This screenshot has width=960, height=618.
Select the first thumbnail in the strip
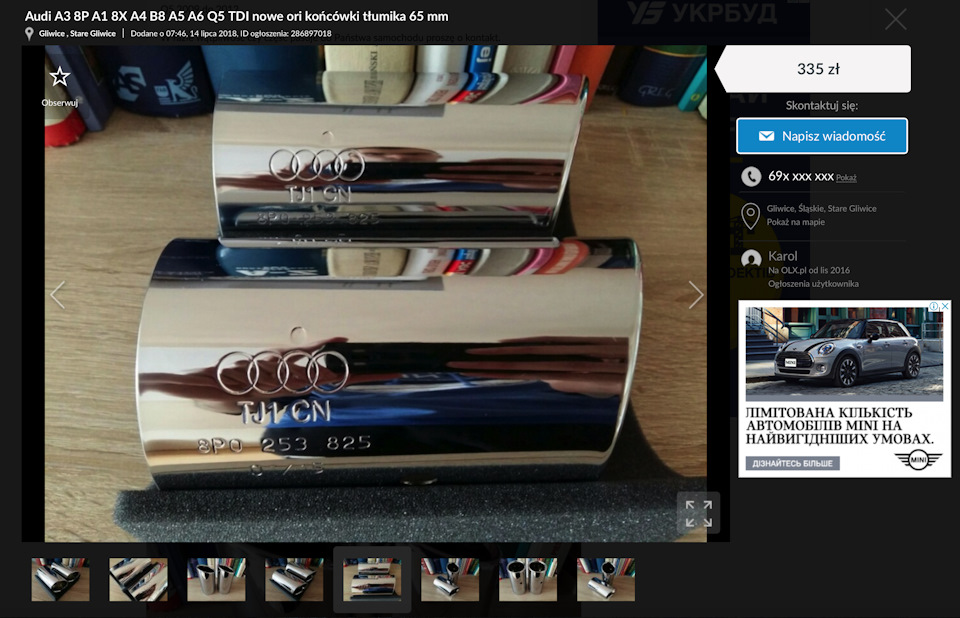point(60,579)
